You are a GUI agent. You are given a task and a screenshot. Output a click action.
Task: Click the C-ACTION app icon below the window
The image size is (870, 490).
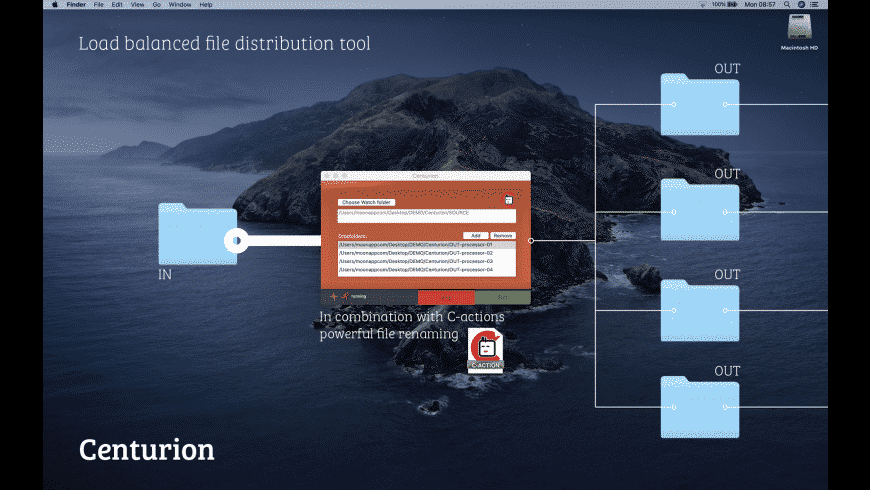(x=485, y=350)
